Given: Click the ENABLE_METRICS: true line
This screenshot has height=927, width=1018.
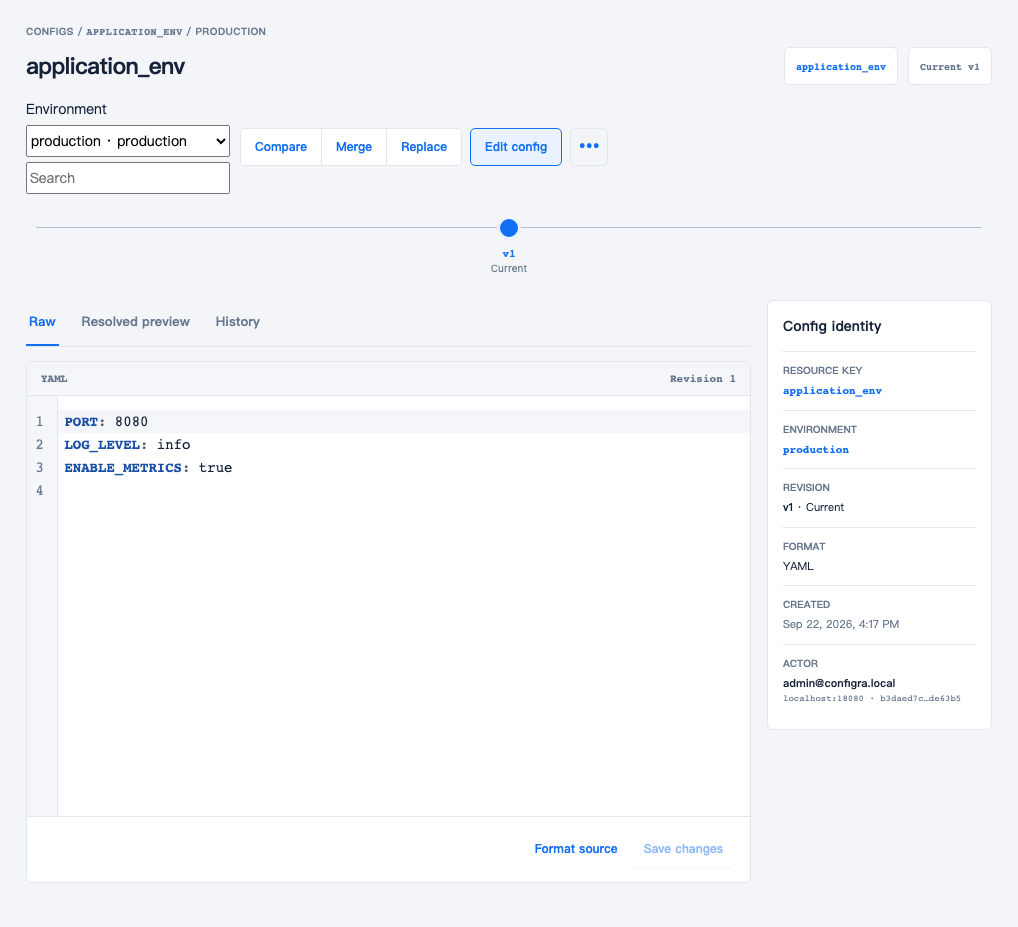Looking at the screenshot, I should pos(404,468).
